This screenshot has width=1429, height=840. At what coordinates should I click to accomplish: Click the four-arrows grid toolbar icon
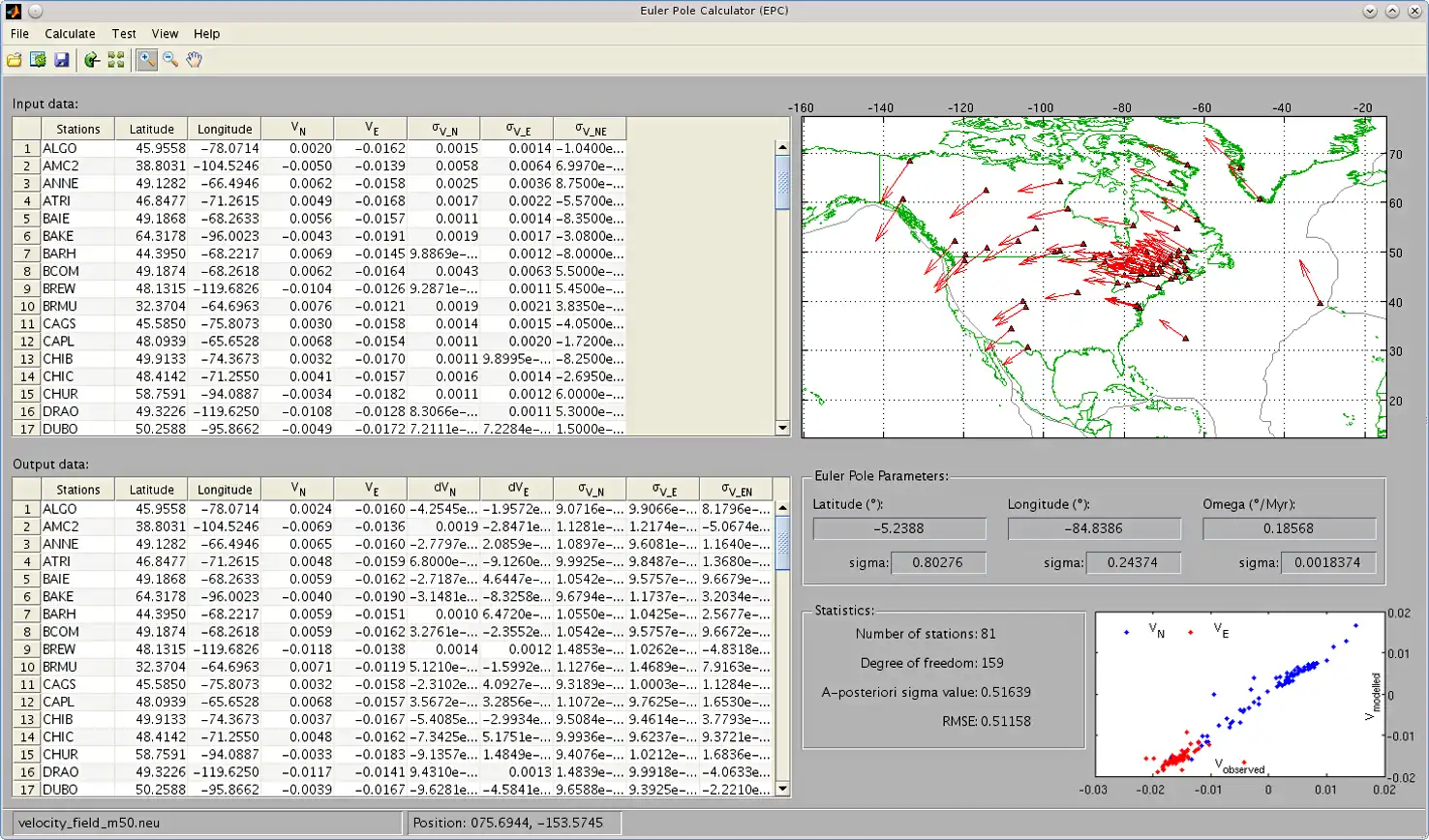116,60
